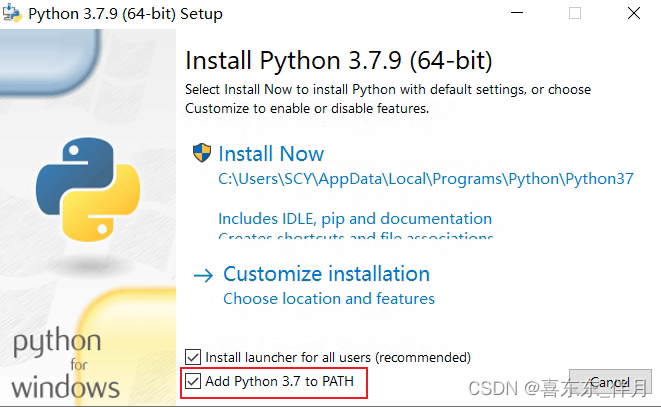Click 'Choose location and features' text

329,299
